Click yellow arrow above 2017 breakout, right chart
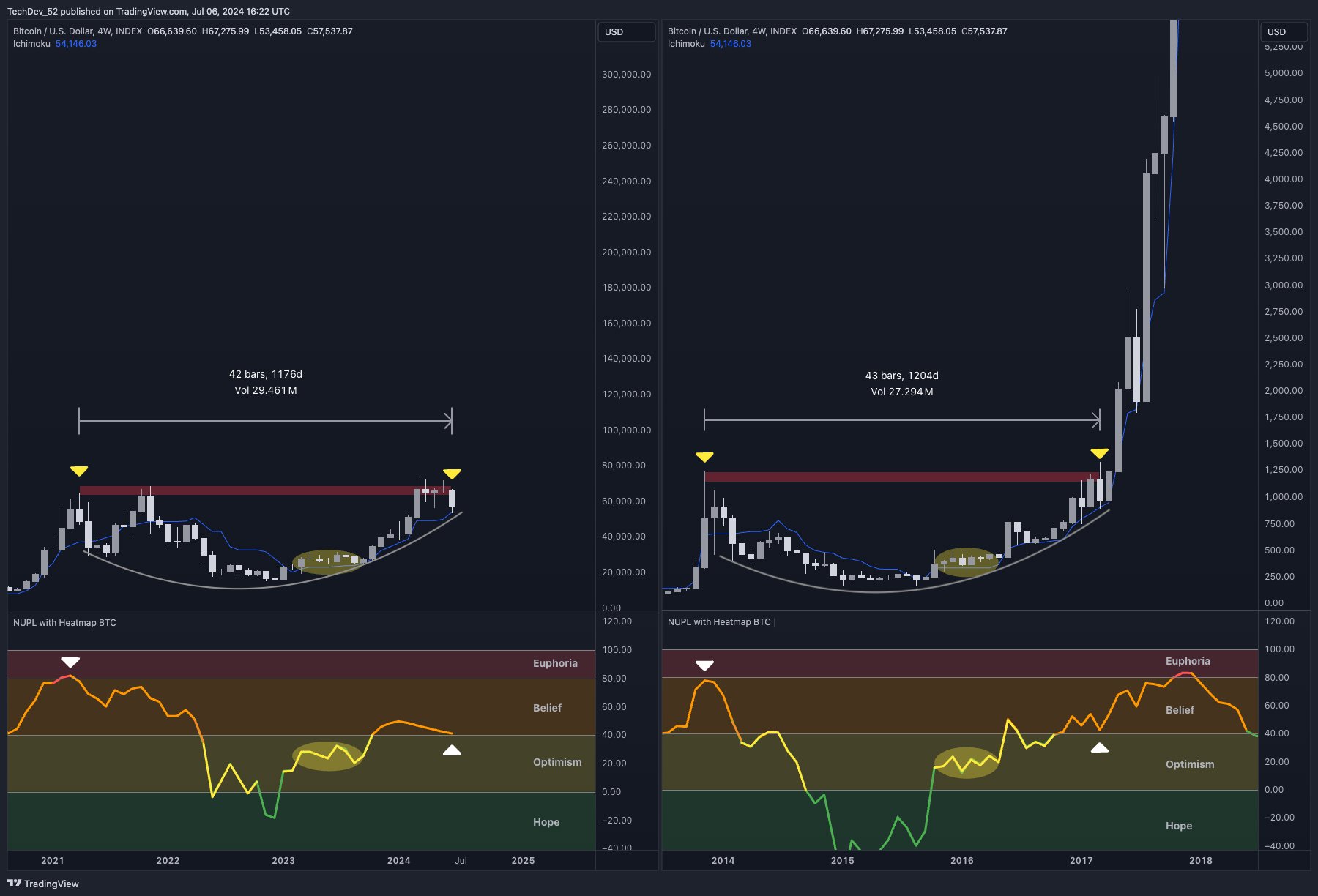This screenshot has width=1318, height=896. click(1099, 453)
